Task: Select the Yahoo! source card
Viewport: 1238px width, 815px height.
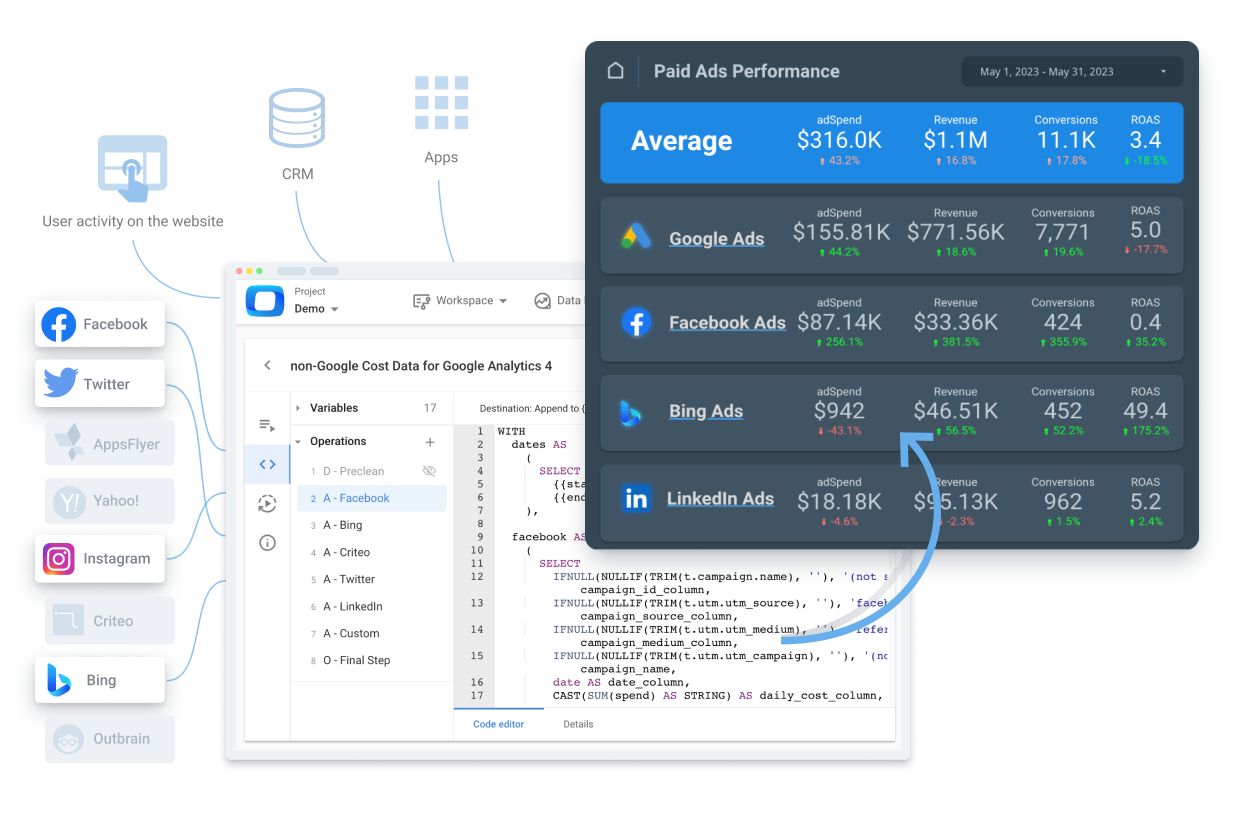Action: [x=109, y=502]
